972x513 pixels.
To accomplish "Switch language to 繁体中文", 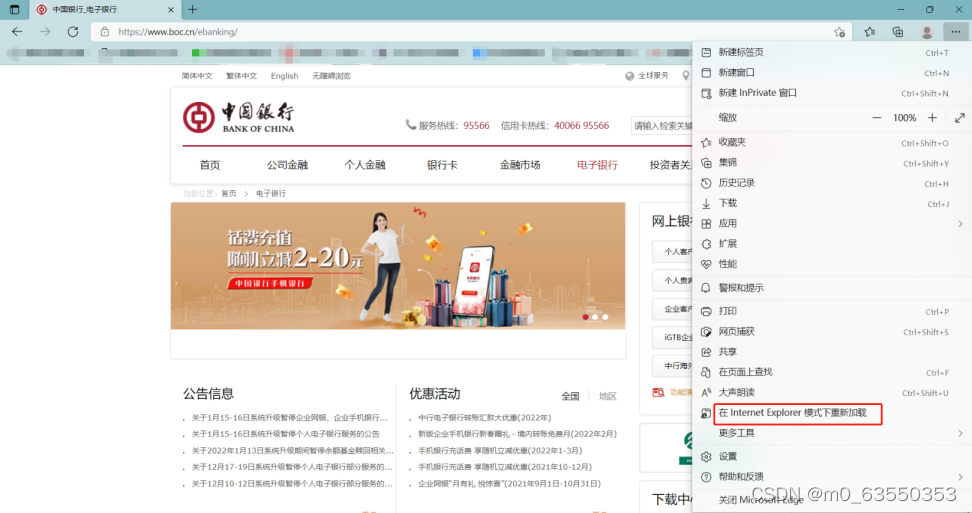I will tap(241, 76).
